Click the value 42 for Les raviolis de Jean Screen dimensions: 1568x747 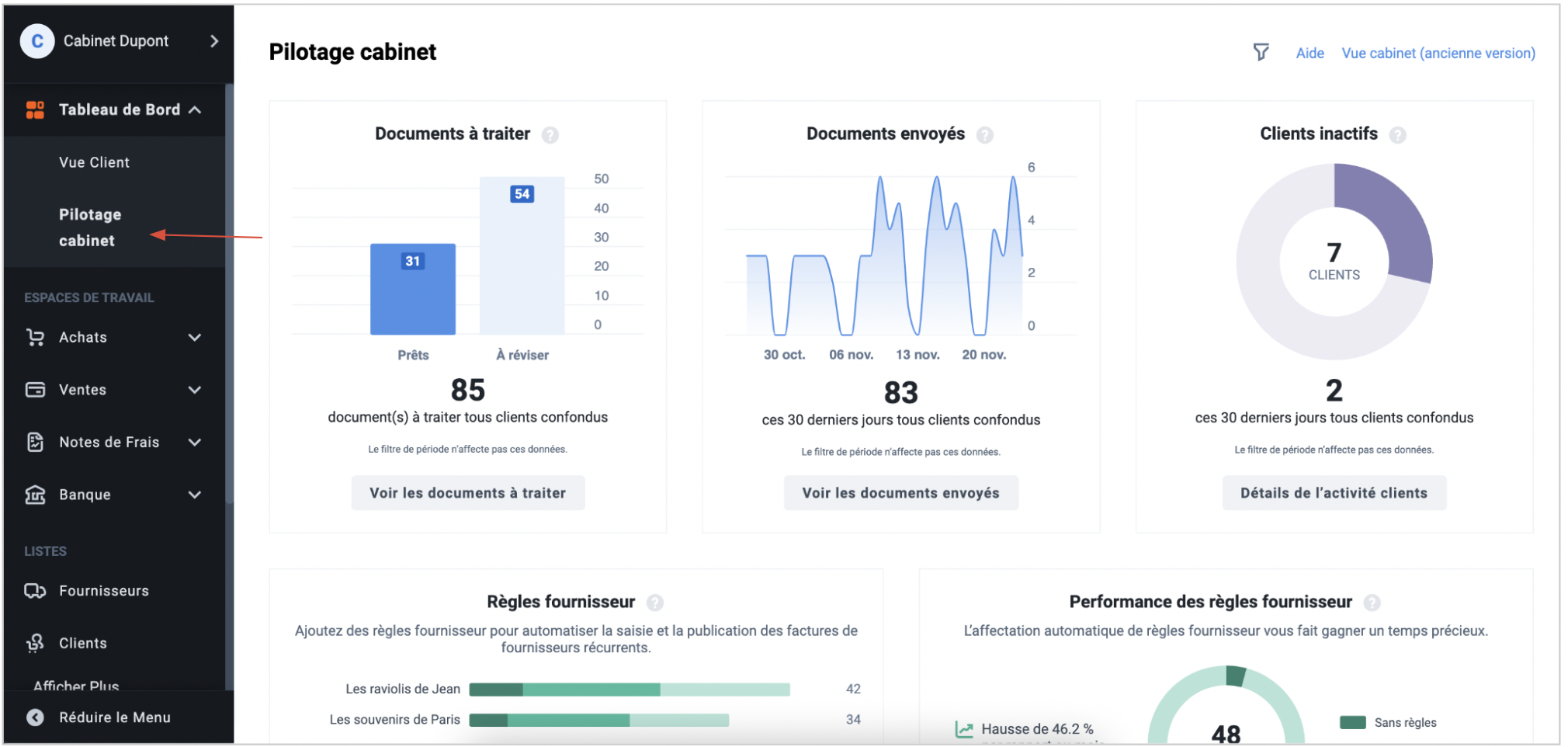click(853, 689)
